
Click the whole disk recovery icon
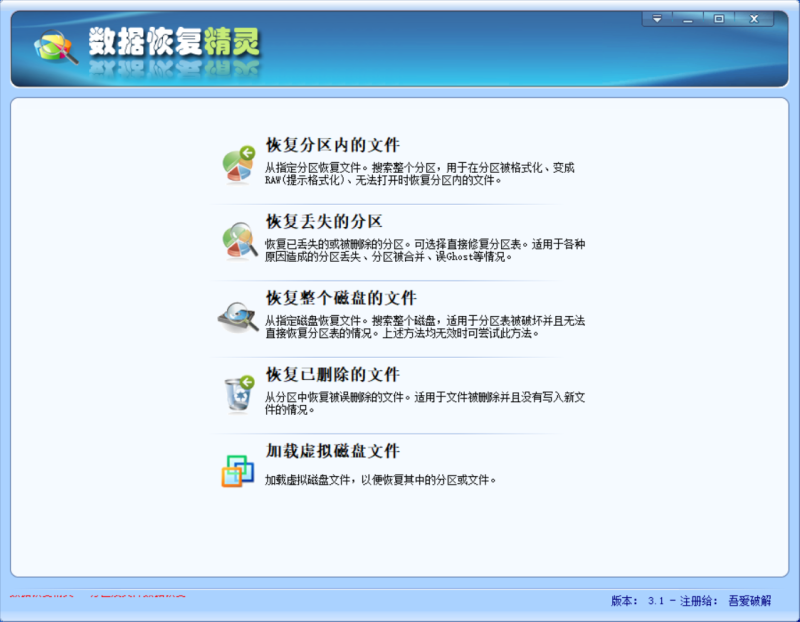pos(238,317)
